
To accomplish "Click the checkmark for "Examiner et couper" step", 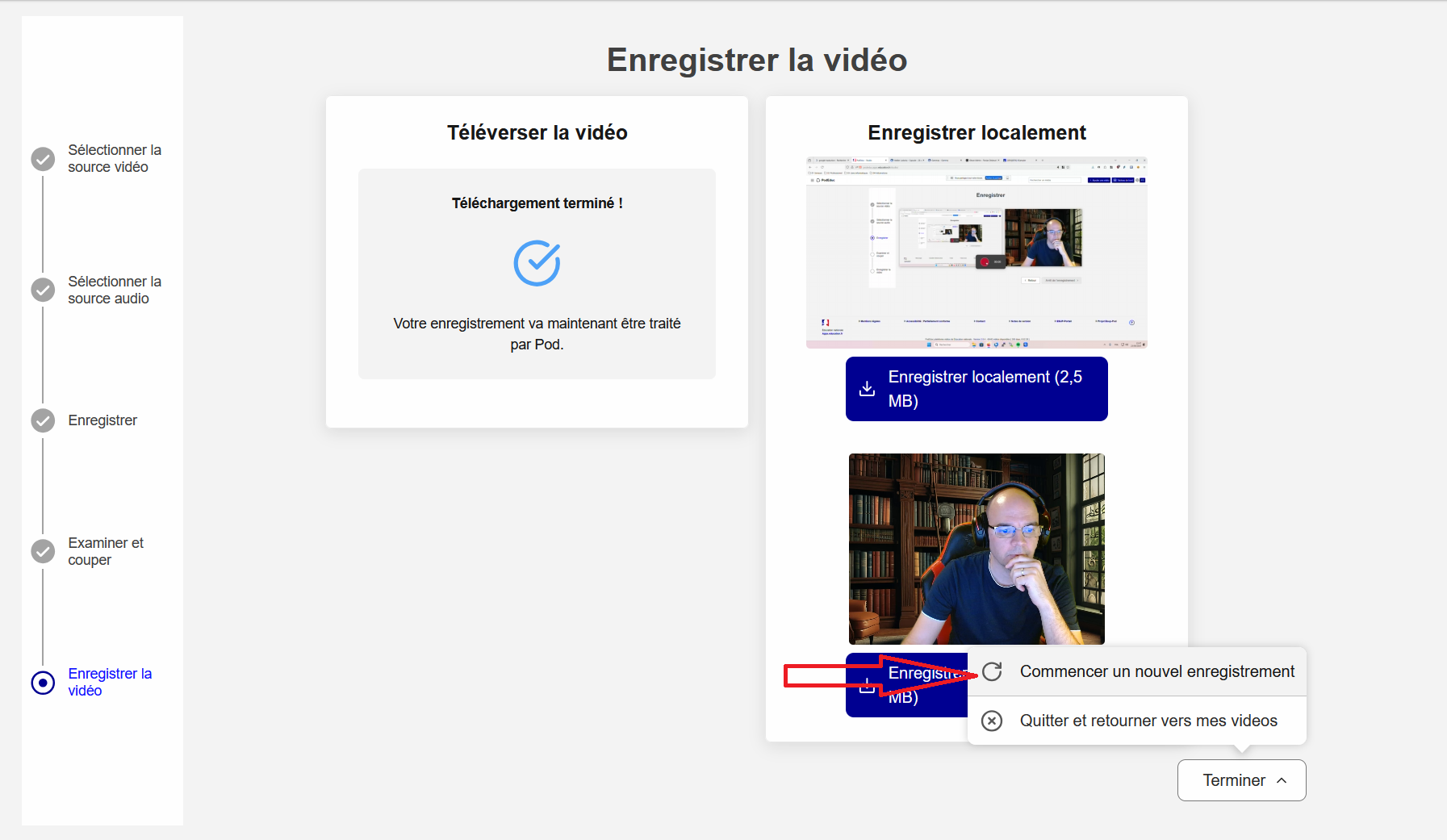I will (x=42, y=551).
